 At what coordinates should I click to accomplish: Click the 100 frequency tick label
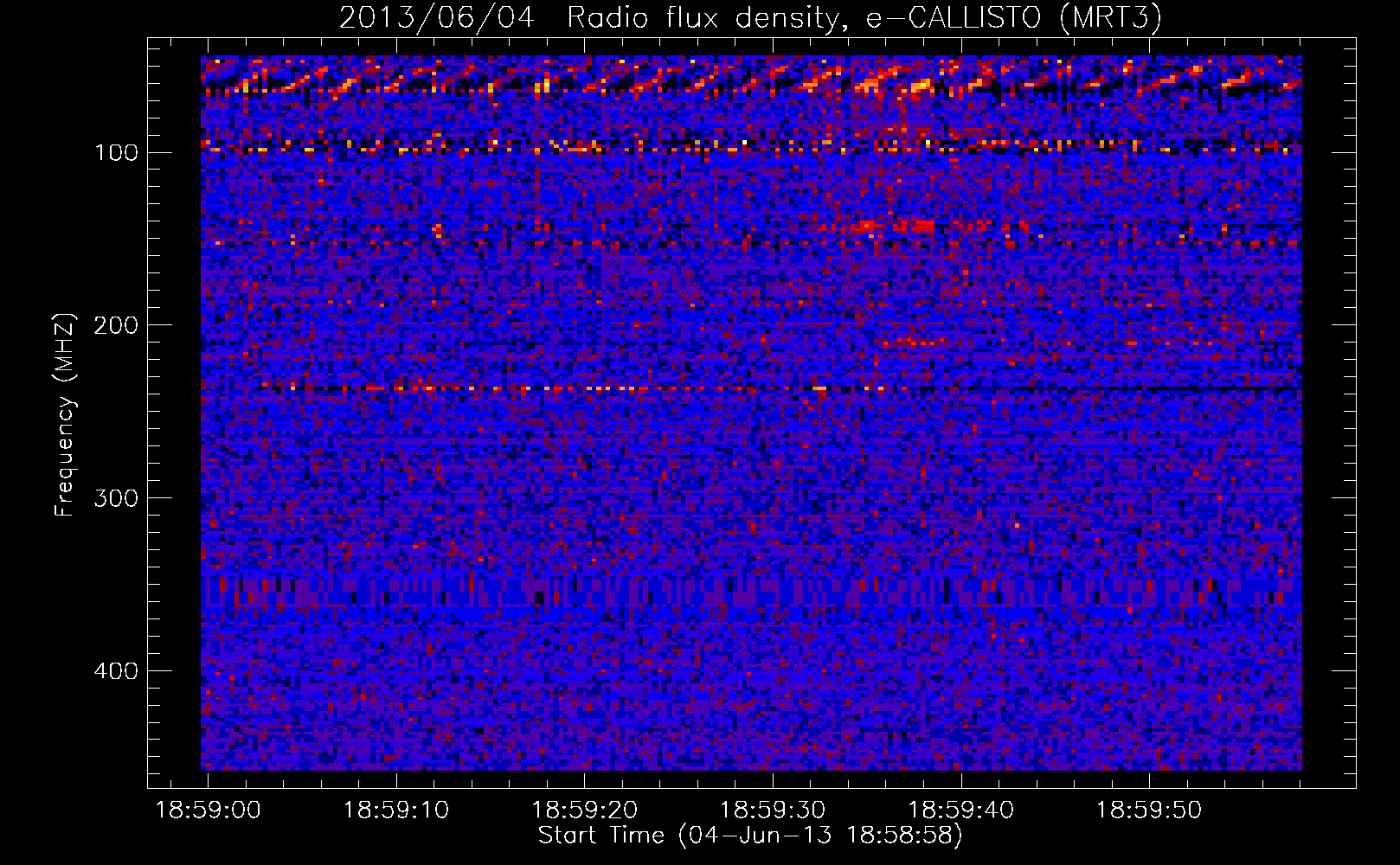116,153
